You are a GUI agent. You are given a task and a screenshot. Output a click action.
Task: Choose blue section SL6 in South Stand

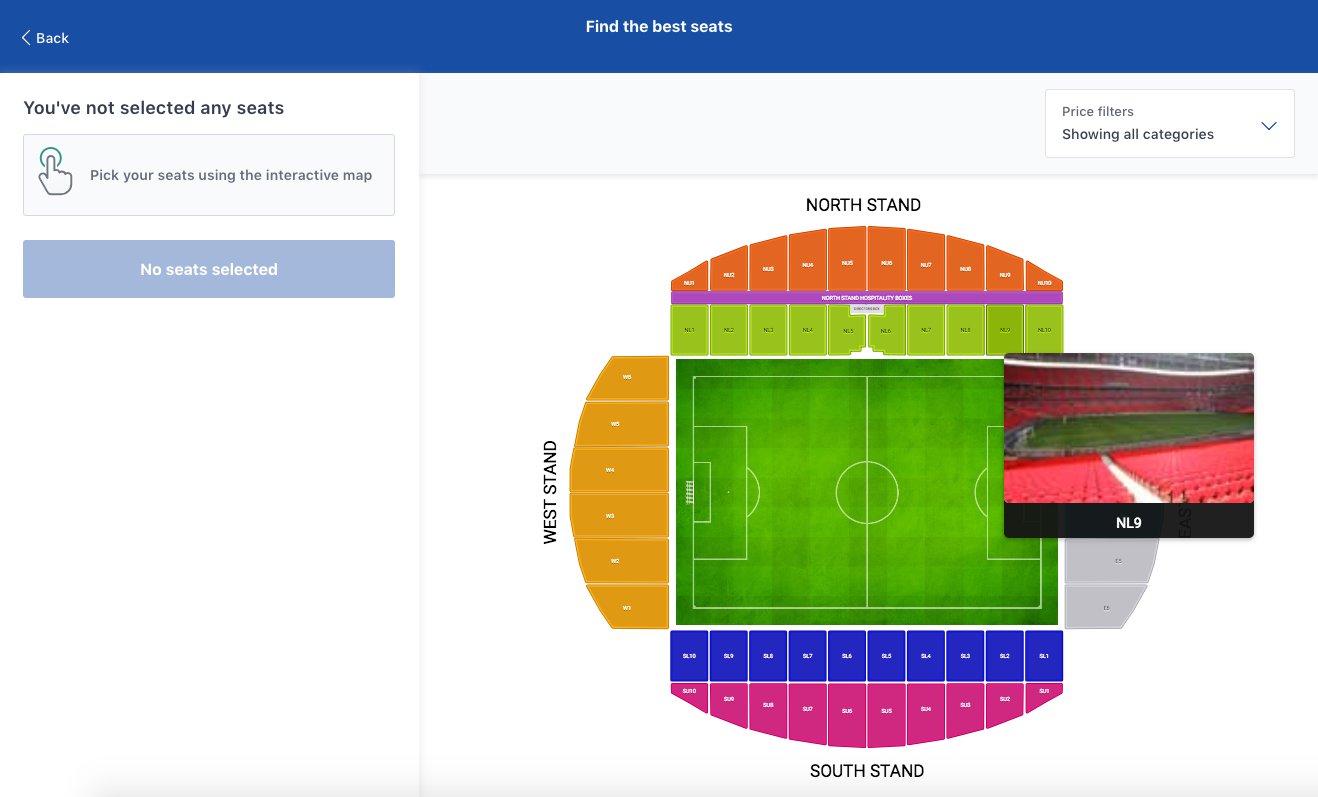click(847, 656)
